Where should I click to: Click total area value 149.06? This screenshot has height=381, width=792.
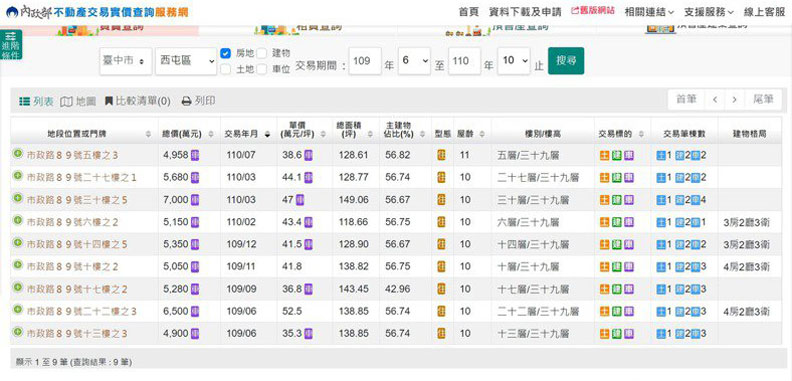coord(353,200)
